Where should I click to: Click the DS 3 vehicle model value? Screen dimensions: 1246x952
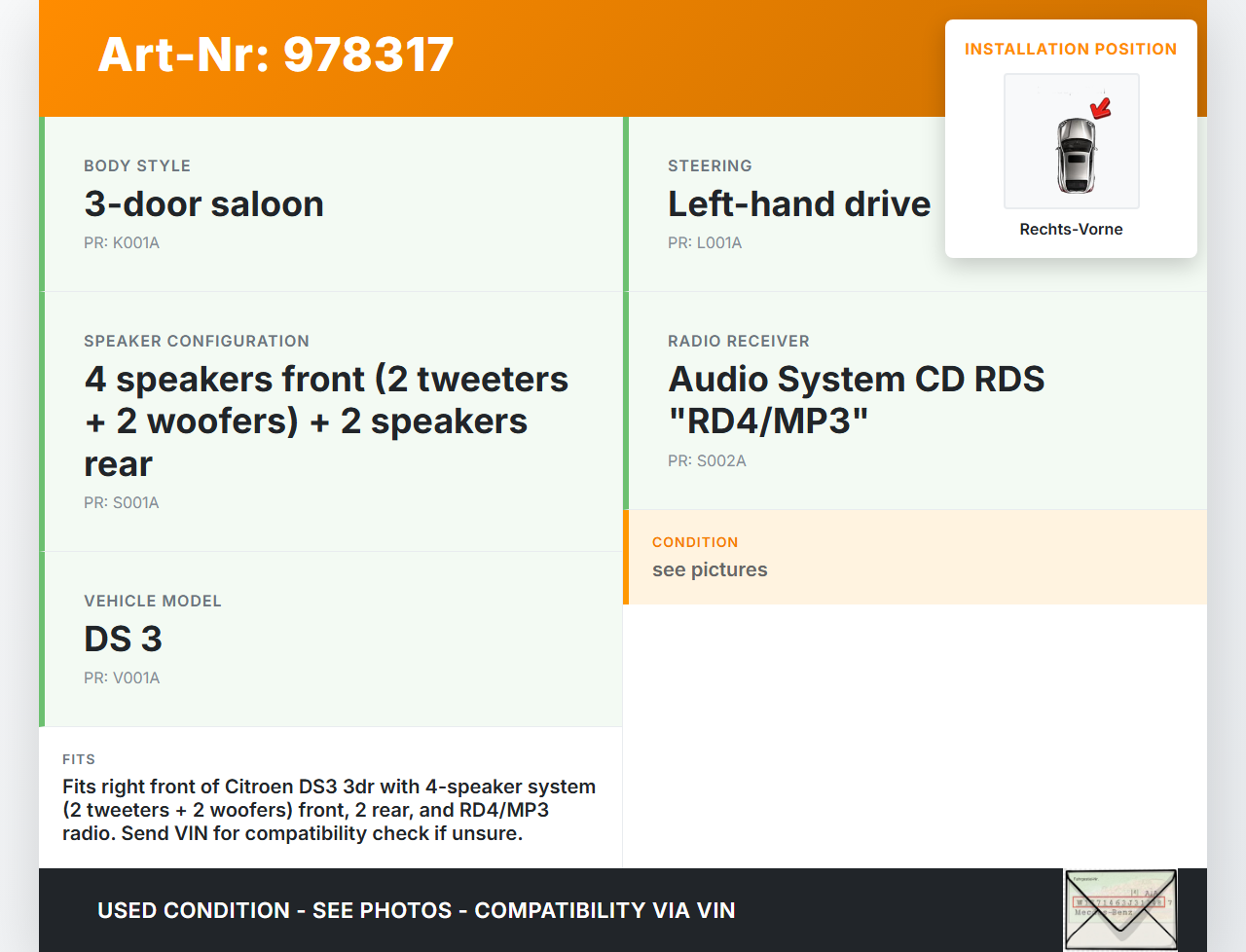(x=123, y=639)
